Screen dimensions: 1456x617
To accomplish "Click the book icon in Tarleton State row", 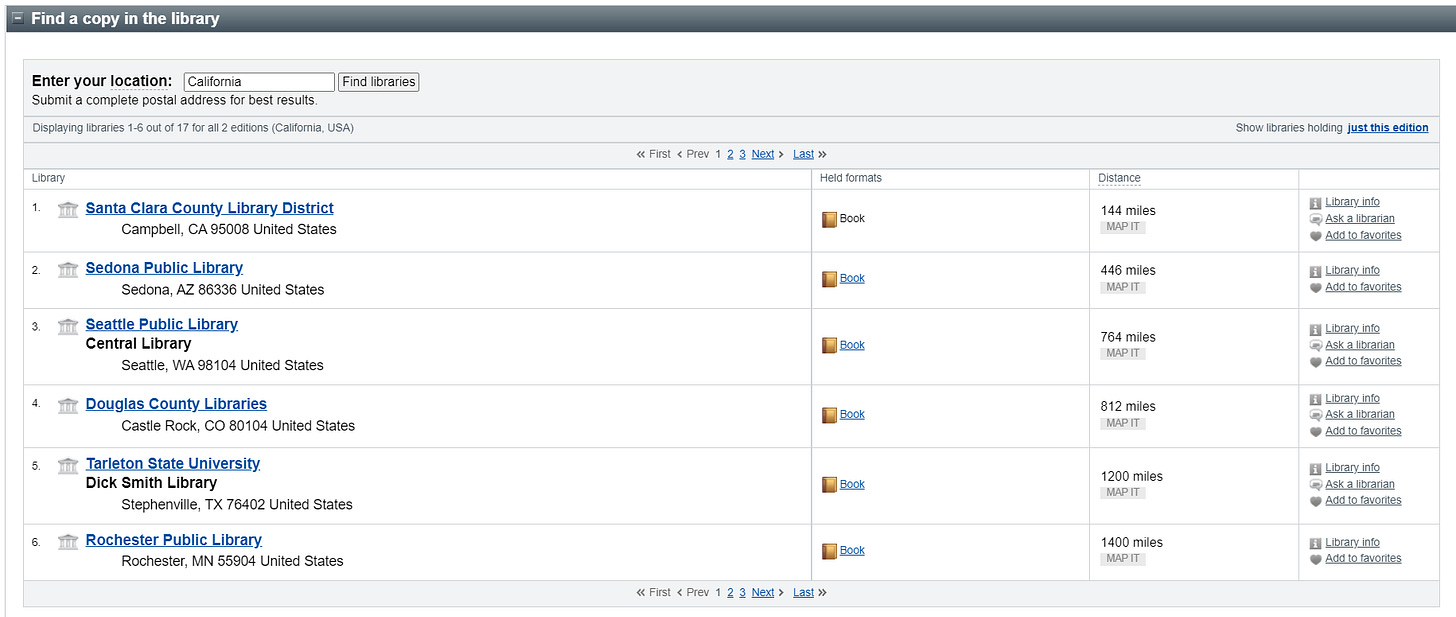I will pos(829,485).
